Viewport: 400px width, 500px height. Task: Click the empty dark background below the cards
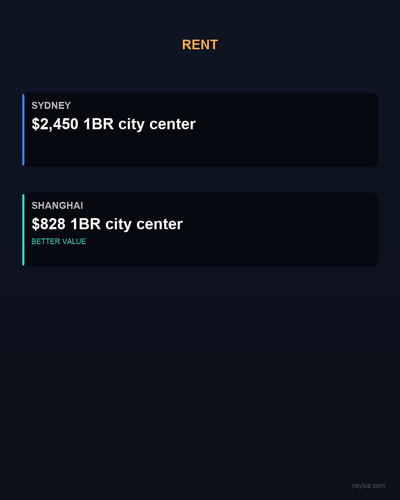tap(200, 367)
